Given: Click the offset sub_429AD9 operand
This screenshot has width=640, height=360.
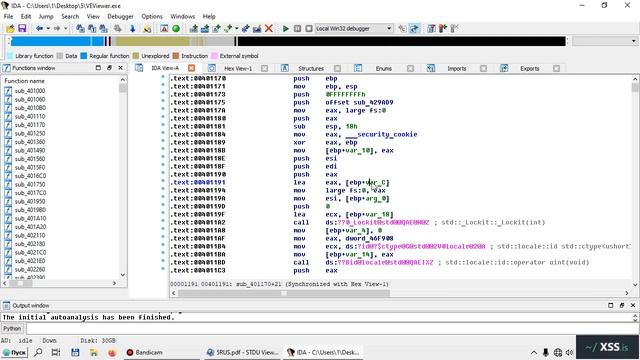Looking at the screenshot, I should tap(359, 102).
